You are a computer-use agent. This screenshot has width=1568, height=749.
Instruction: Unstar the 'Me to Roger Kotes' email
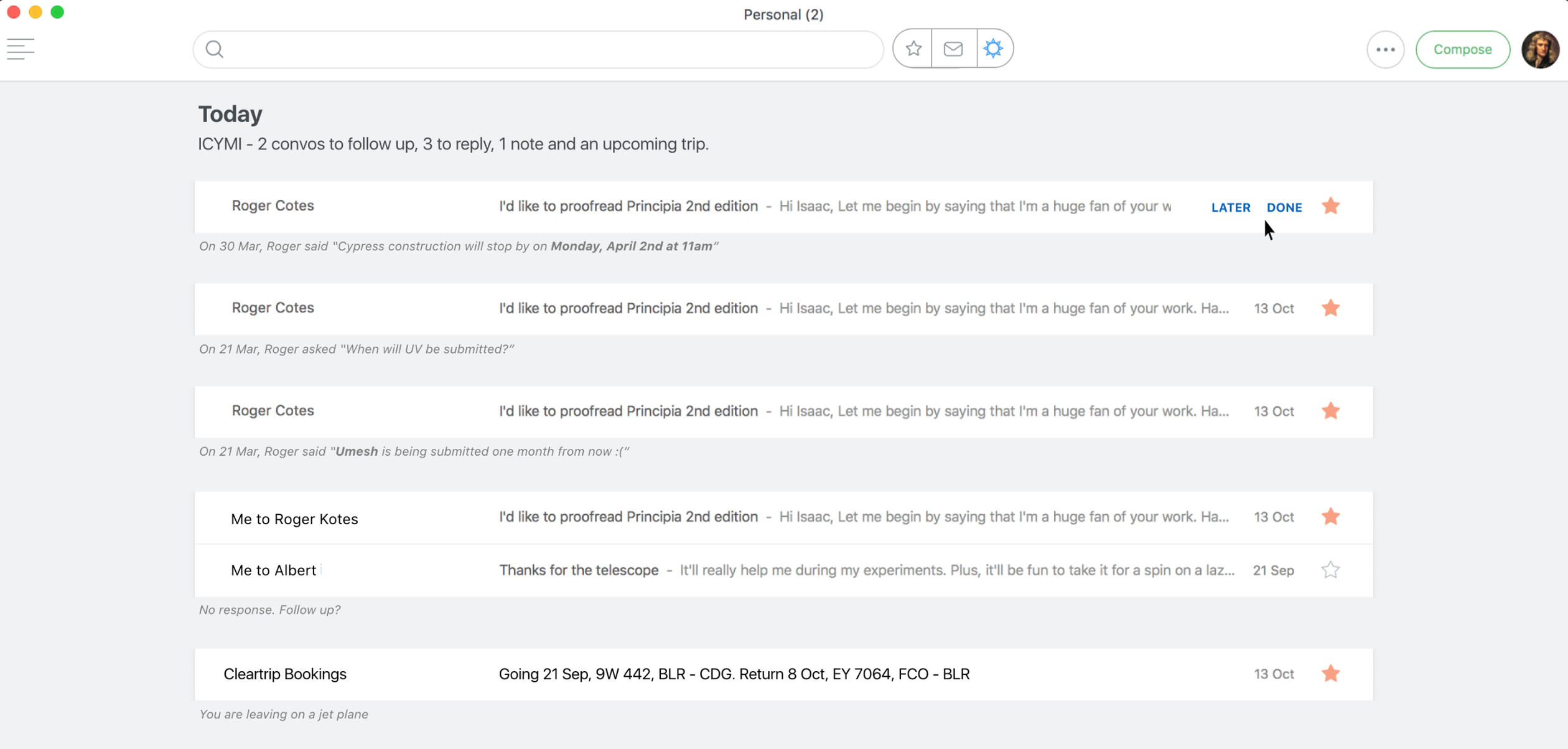pos(1330,517)
